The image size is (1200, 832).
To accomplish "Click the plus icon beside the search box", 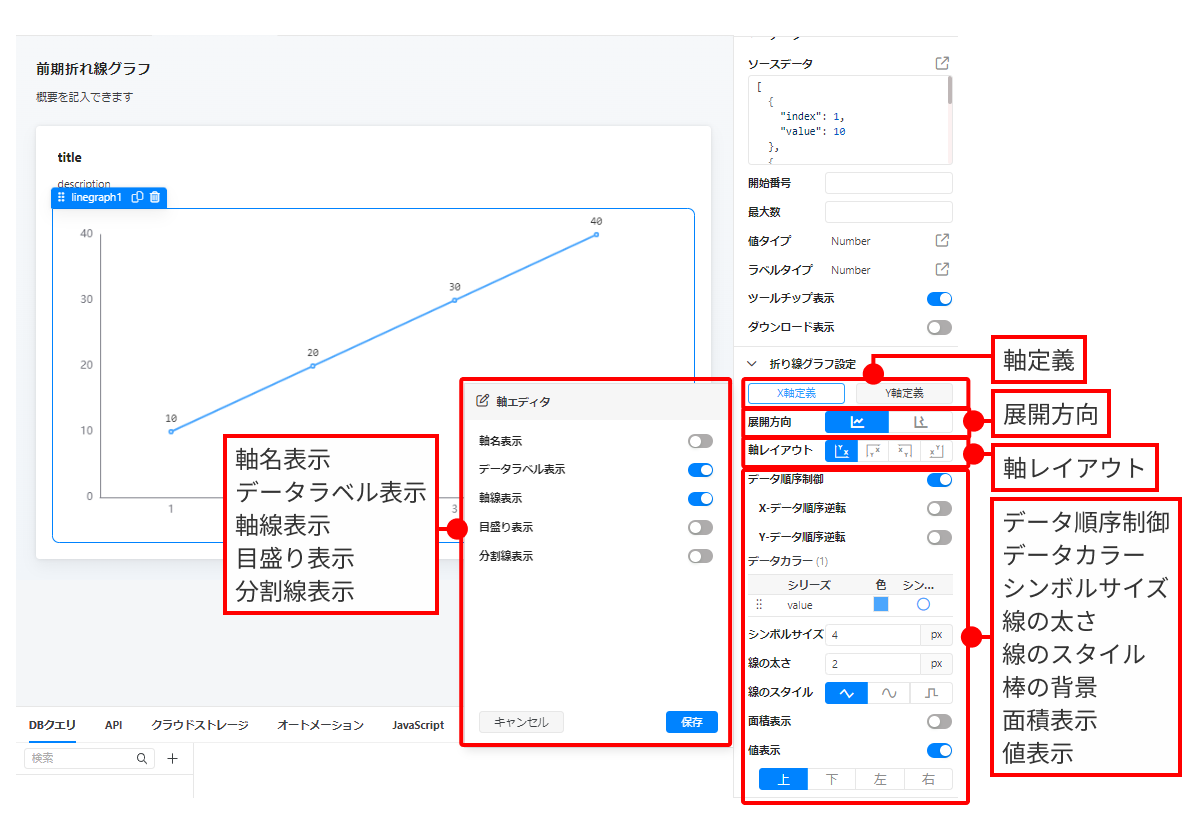I will tap(172, 759).
